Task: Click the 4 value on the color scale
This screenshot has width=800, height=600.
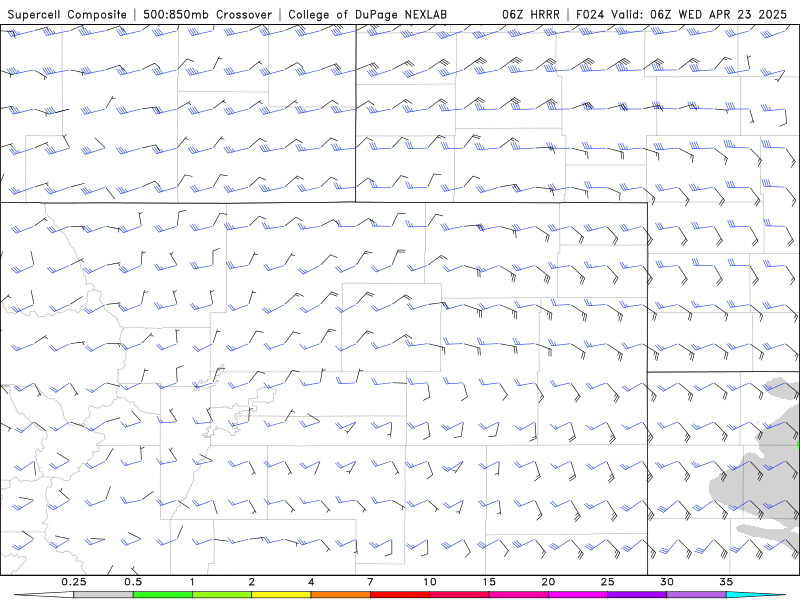Action: coord(311,582)
